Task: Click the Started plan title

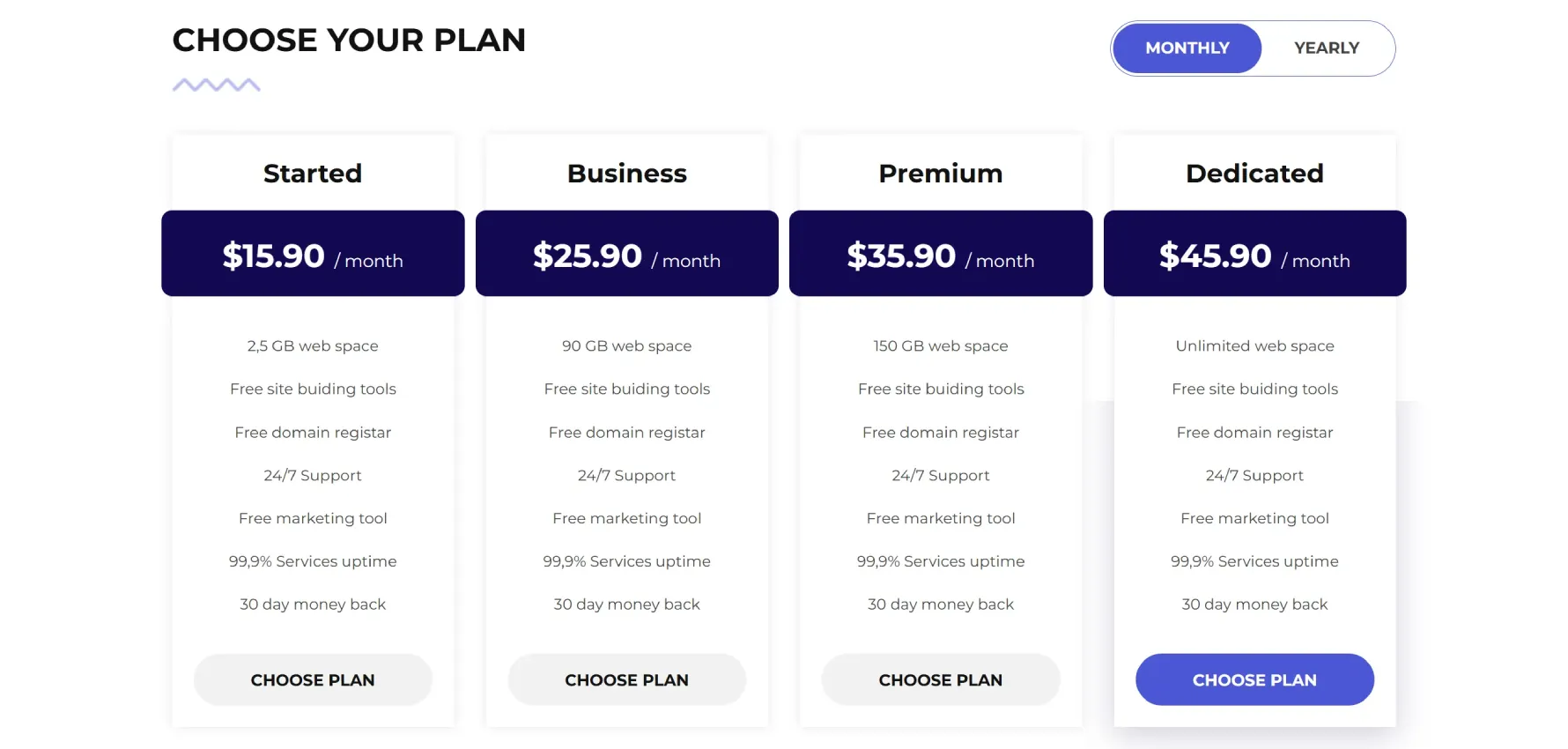Action: tap(313, 174)
